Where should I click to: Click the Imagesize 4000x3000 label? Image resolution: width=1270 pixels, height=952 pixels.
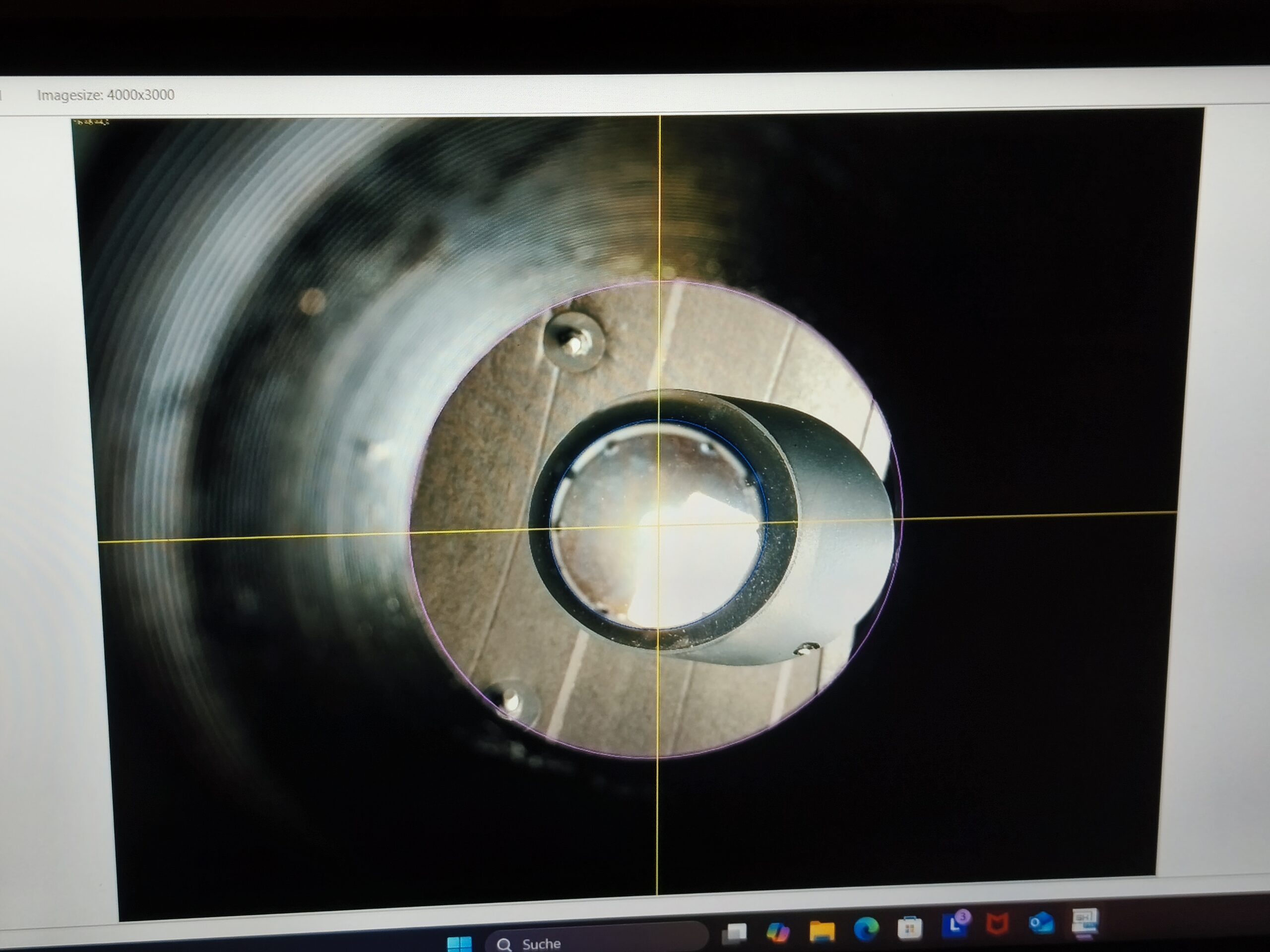(x=106, y=95)
